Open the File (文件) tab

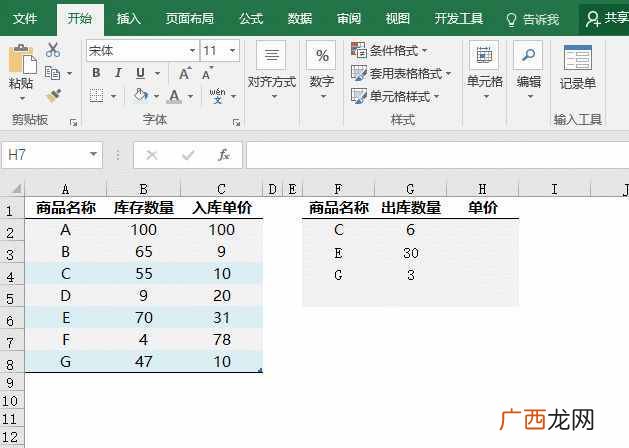25,18
